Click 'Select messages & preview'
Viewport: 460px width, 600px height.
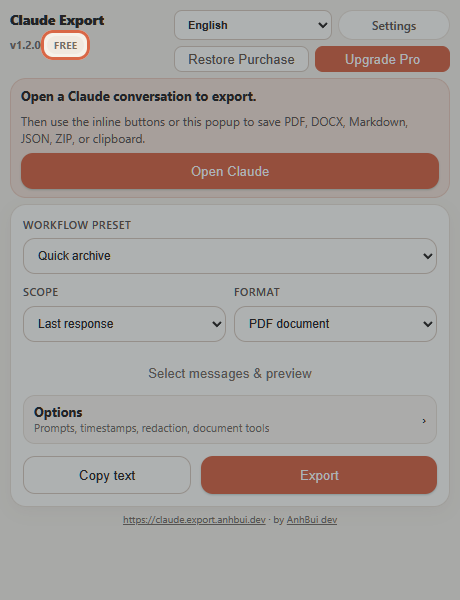click(230, 373)
